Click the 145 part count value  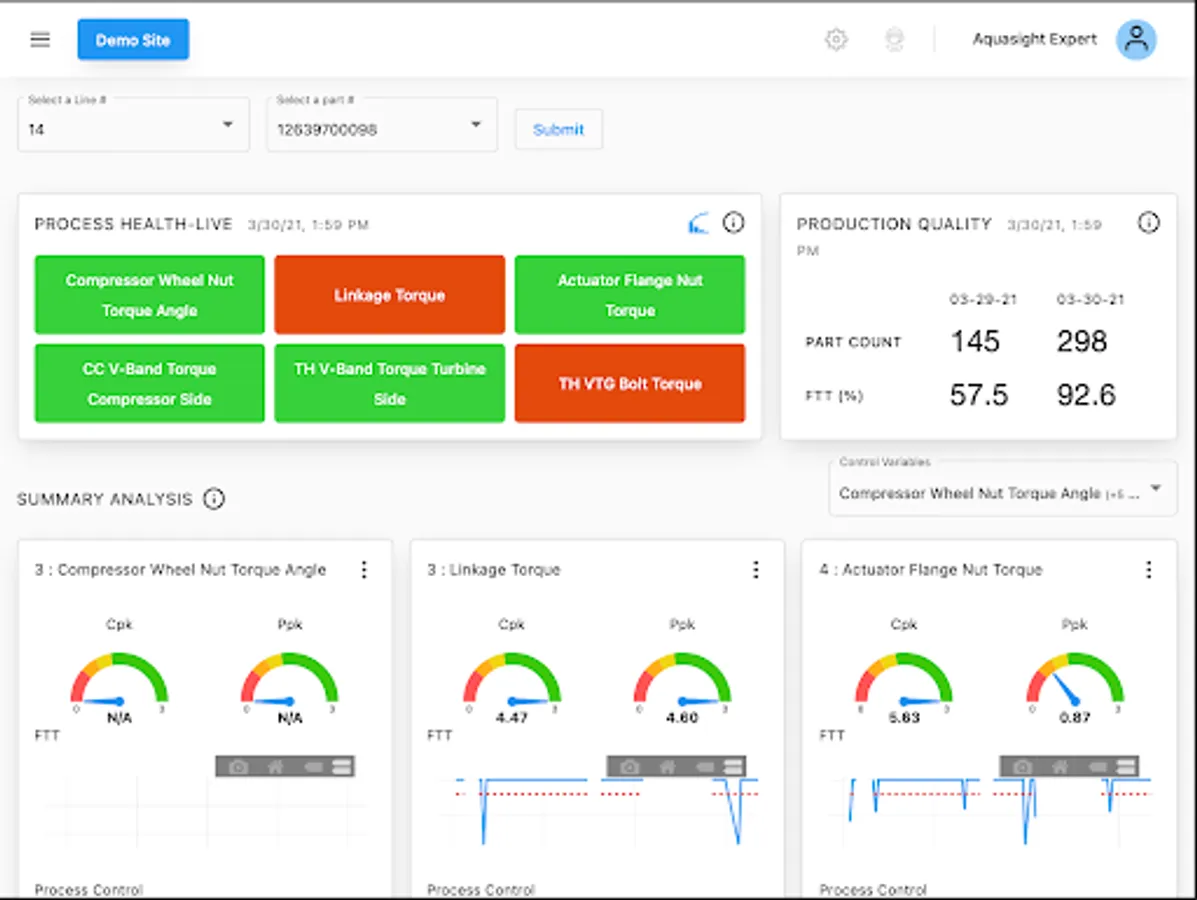point(975,341)
